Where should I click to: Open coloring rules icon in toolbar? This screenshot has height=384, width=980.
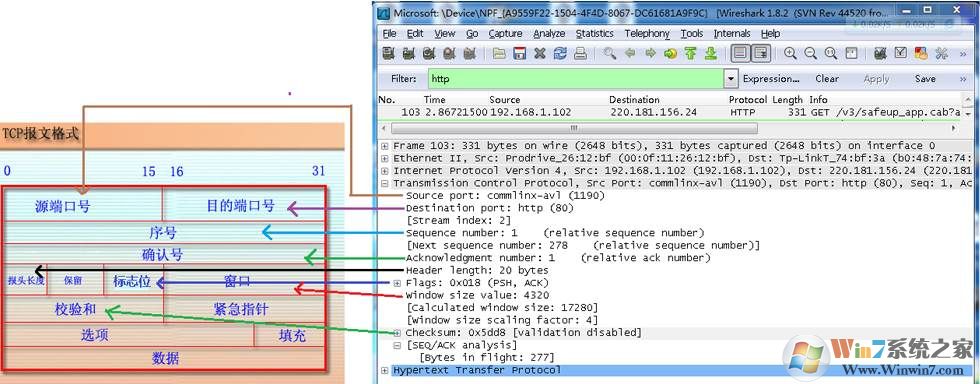pyautogui.click(x=921, y=54)
